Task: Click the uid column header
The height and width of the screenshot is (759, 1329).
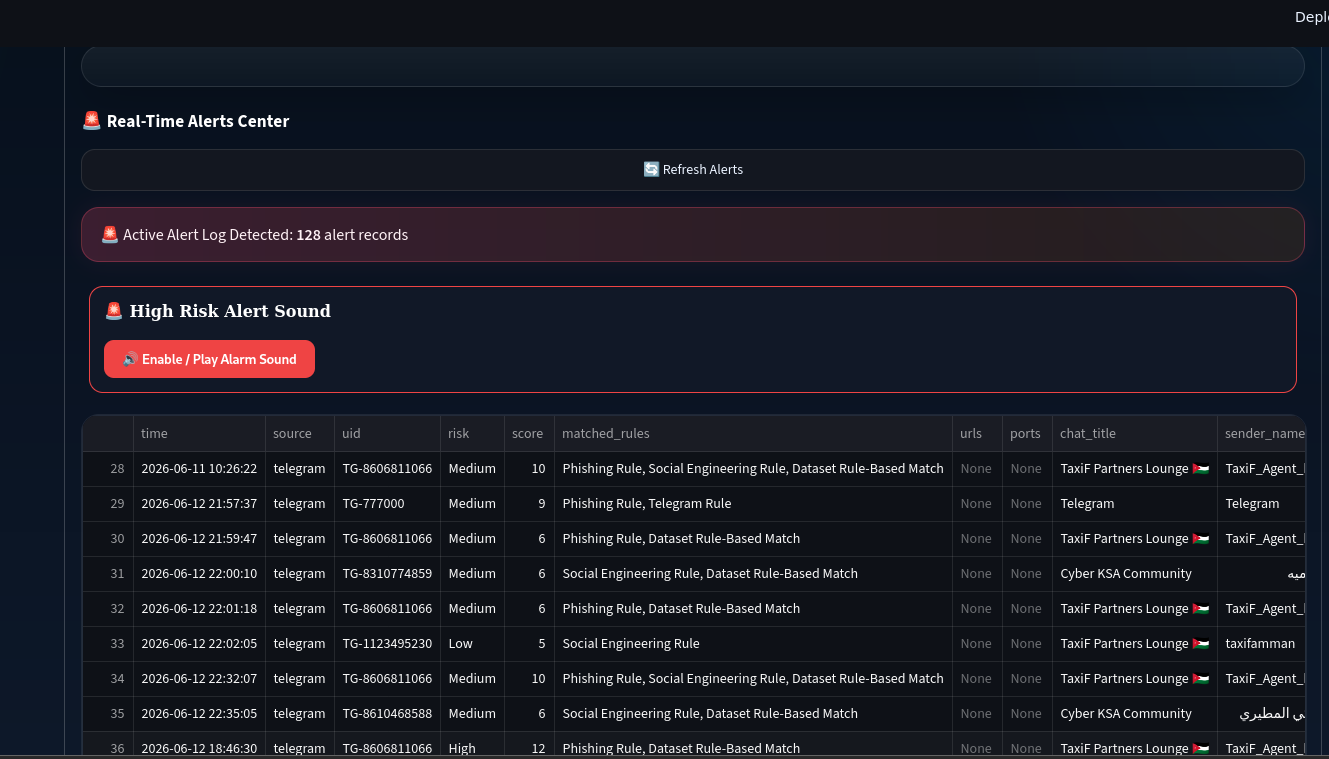Action: (x=387, y=433)
